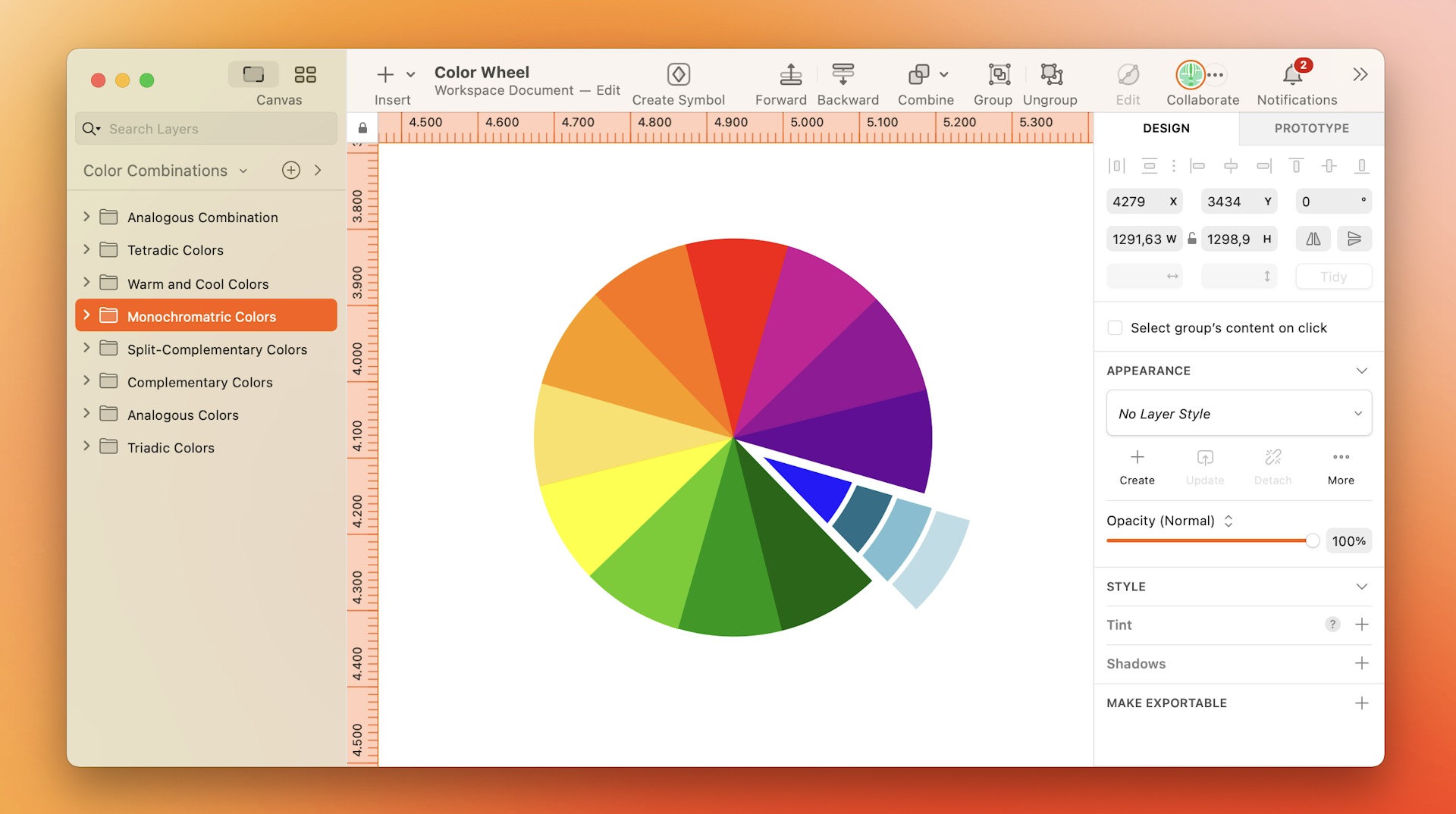Collapse the Appearance section
This screenshot has height=814, width=1456.
(x=1363, y=371)
